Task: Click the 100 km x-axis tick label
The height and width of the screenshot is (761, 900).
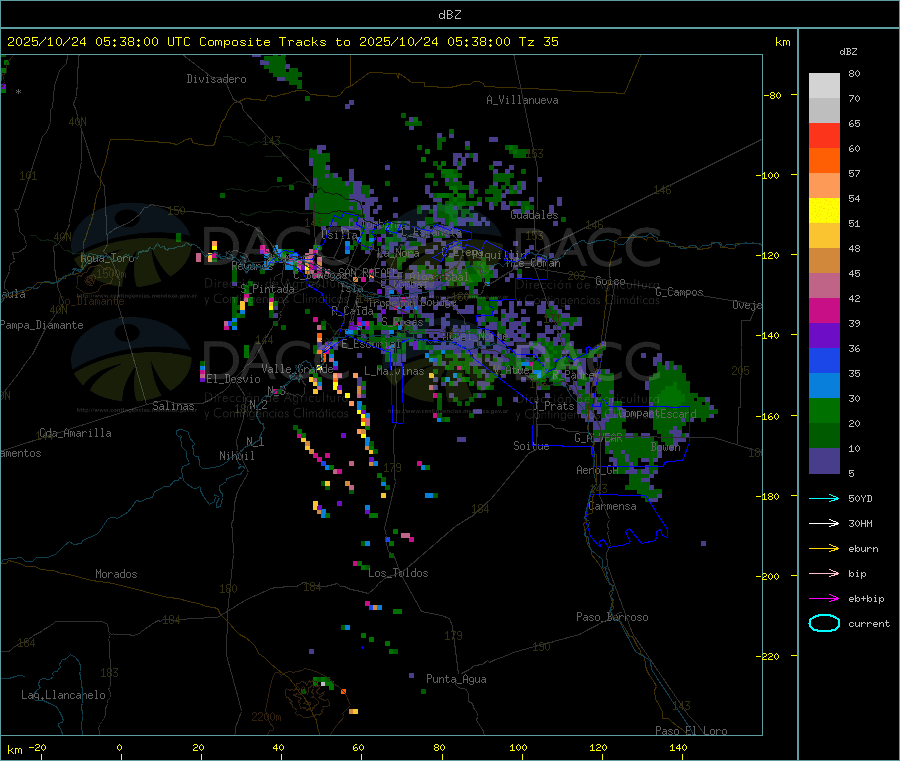Action: pyautogui.click(x=518, y=747)
